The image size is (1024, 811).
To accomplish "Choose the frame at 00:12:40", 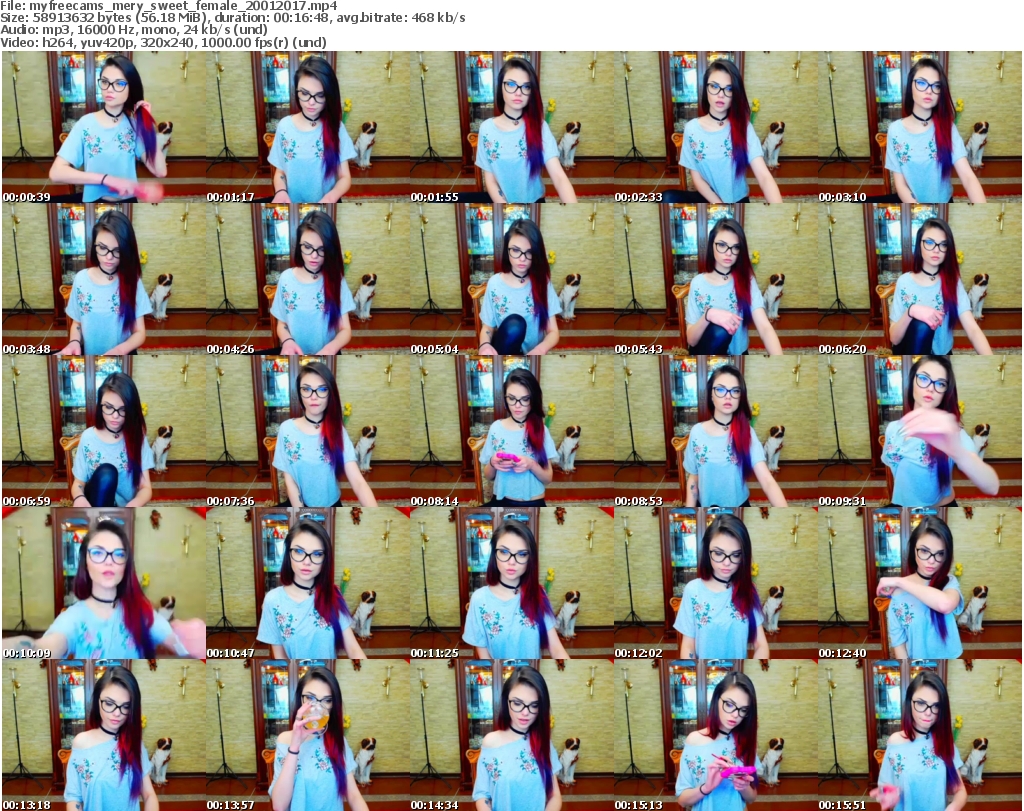I will pyautogui.click(x=920, y=584).
